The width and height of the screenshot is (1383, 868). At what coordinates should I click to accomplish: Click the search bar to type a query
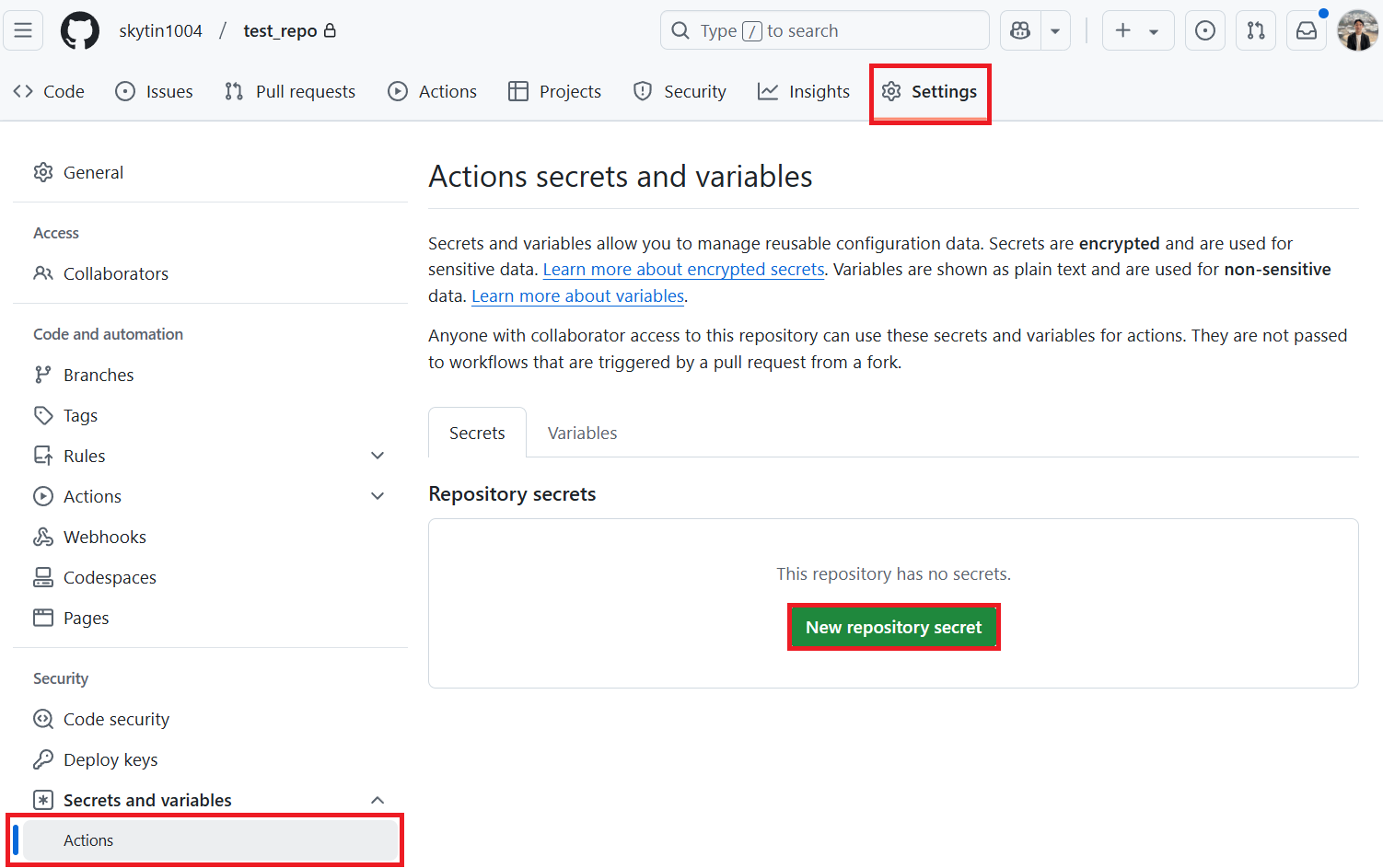coord(824,29)
